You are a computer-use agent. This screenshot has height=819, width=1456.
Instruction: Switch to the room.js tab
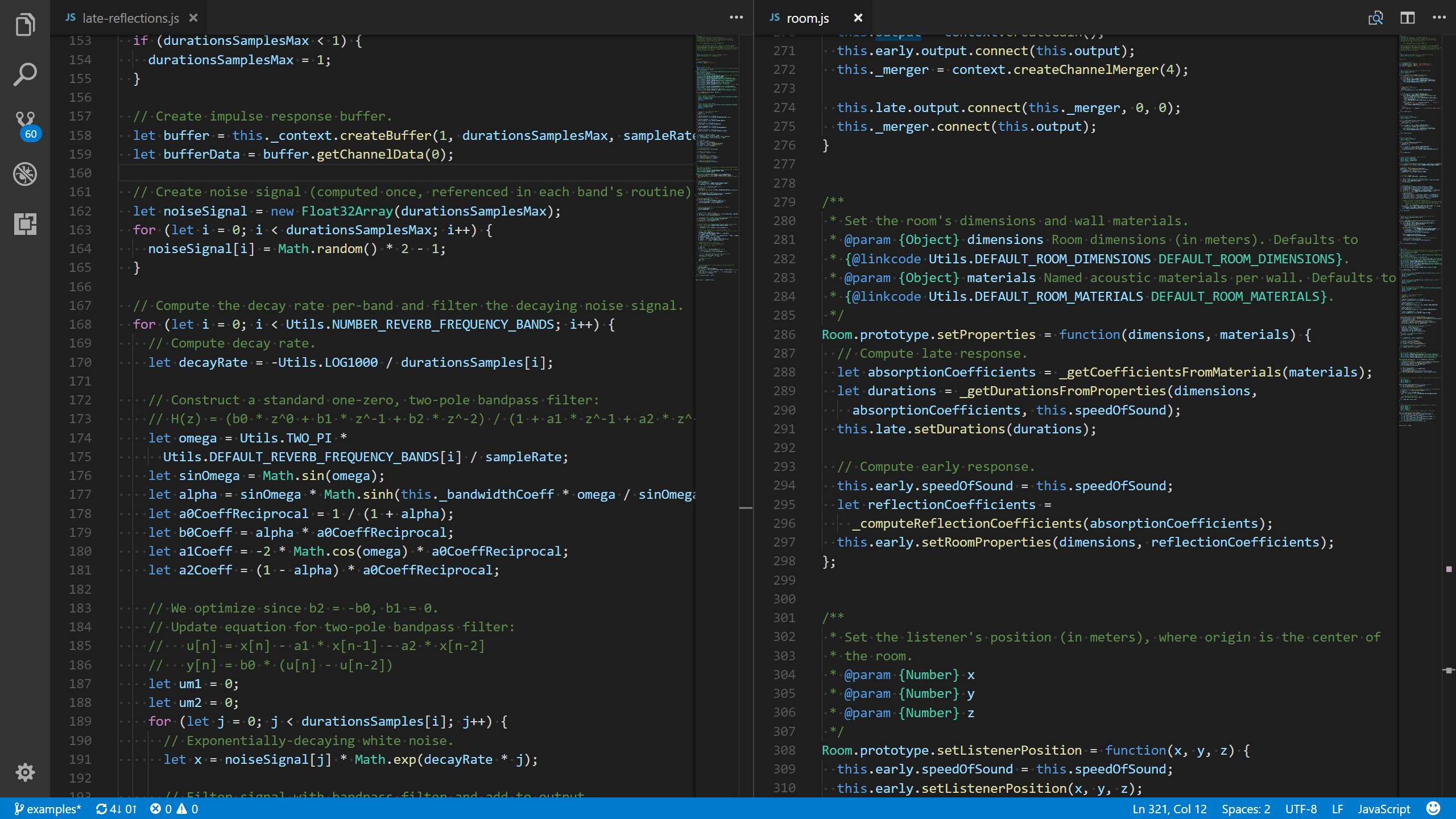807,18
